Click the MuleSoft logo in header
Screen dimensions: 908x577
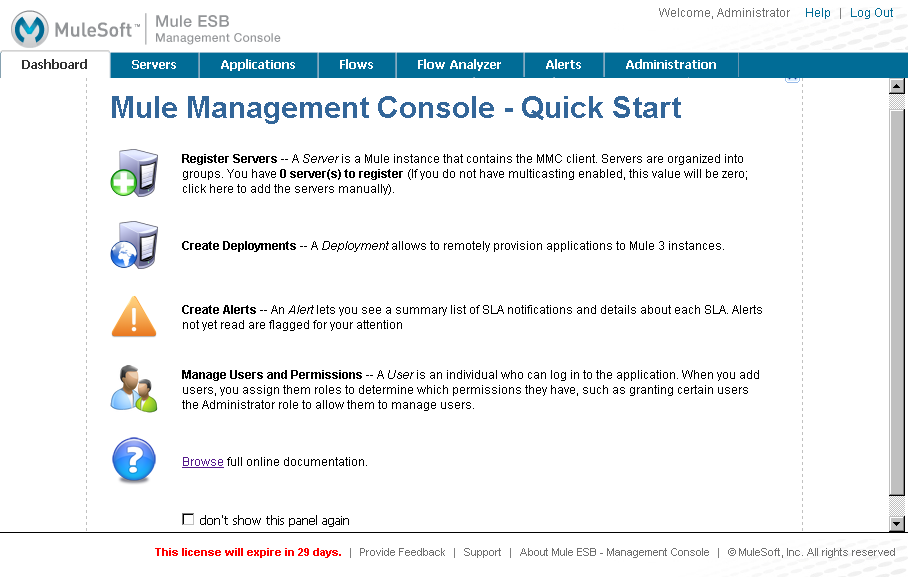(x=76, y=29)
